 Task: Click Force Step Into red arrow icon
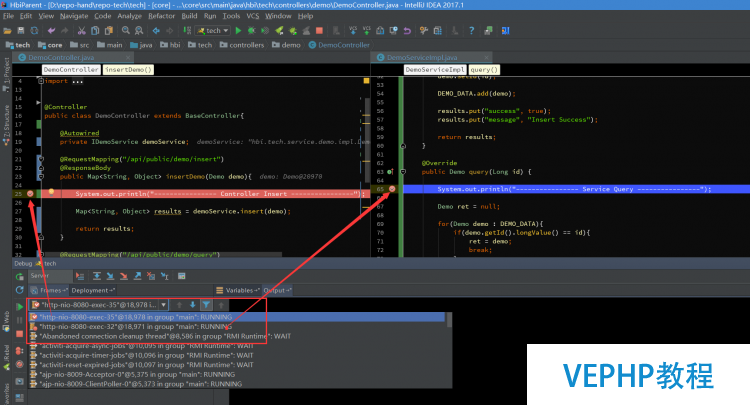click(124, 276)
